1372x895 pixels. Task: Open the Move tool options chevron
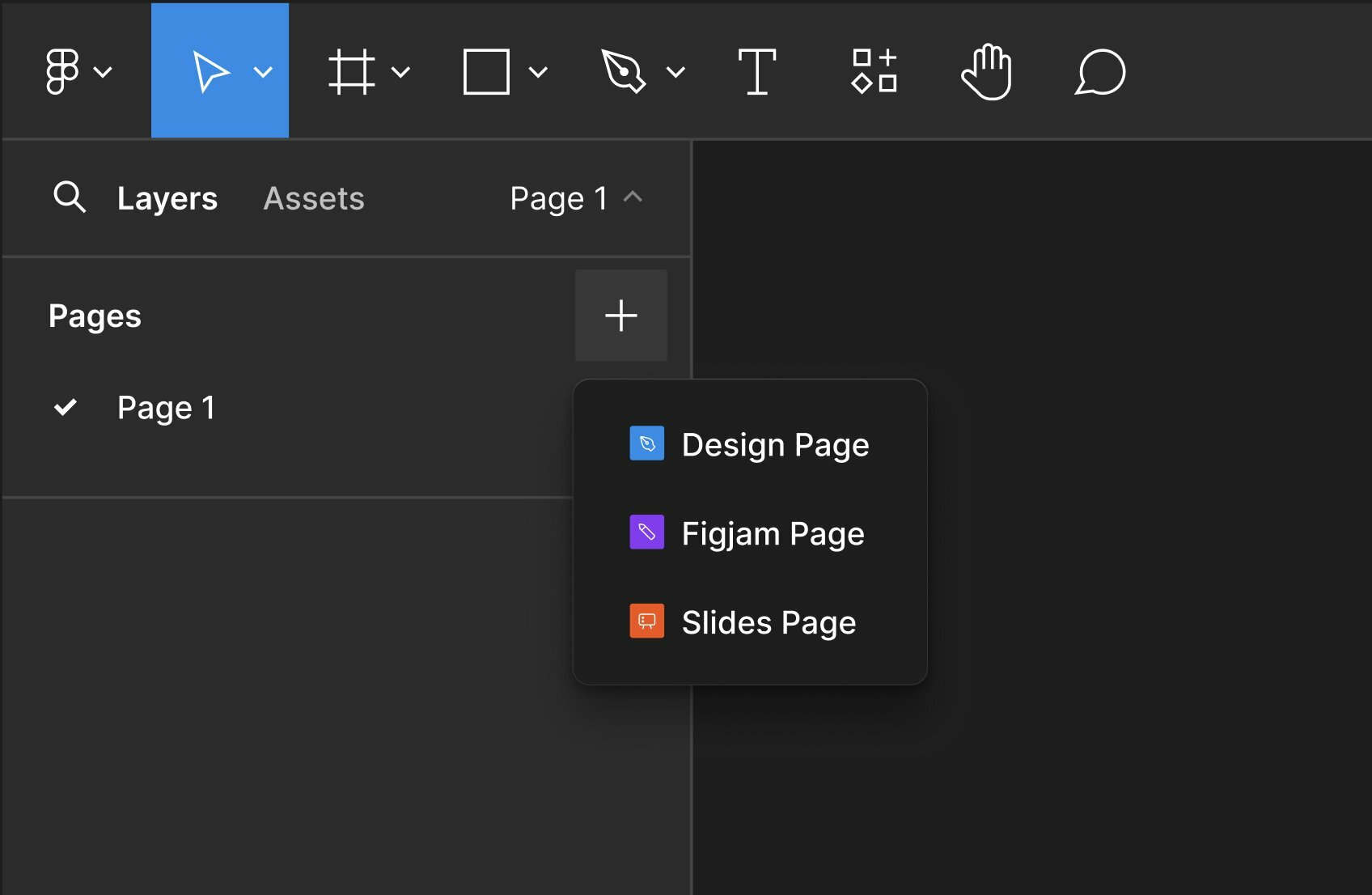click(x=263, y=72)
